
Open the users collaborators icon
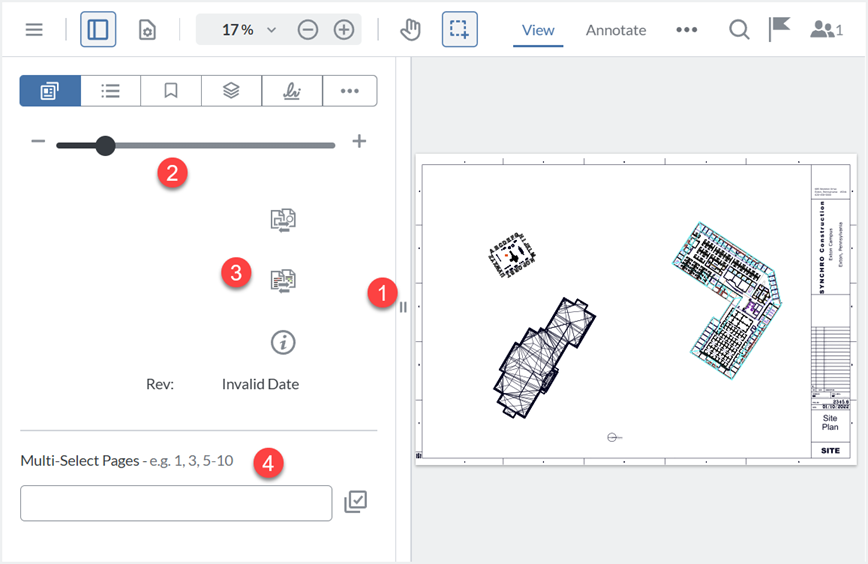pyautogui.click(x=826, y=30)
